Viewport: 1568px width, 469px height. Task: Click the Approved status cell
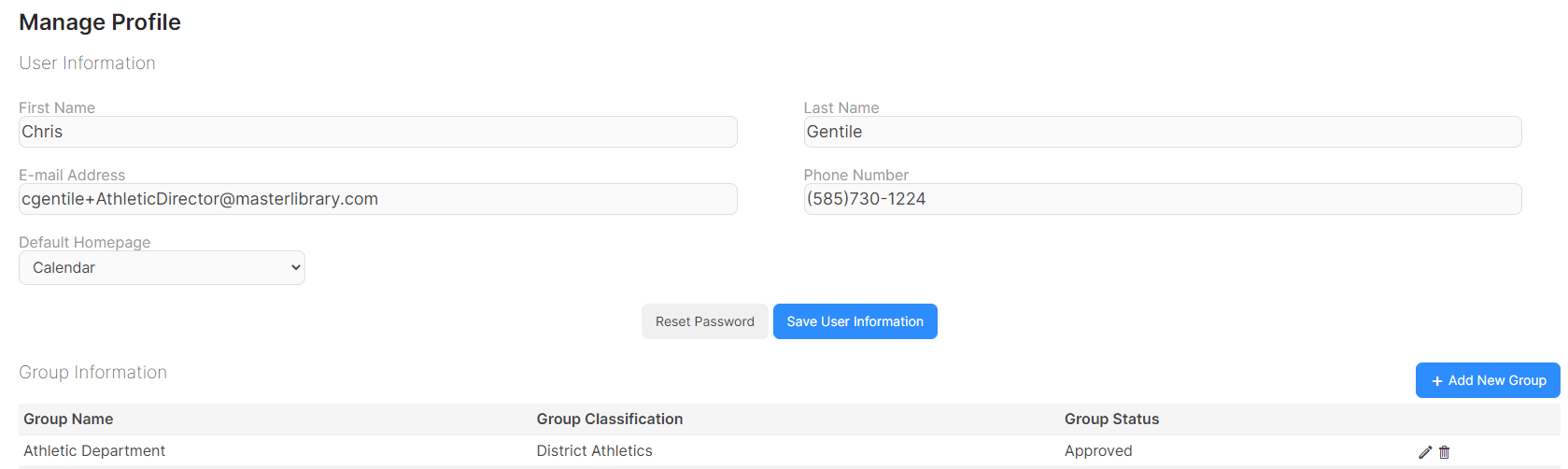pos(1098,451)
